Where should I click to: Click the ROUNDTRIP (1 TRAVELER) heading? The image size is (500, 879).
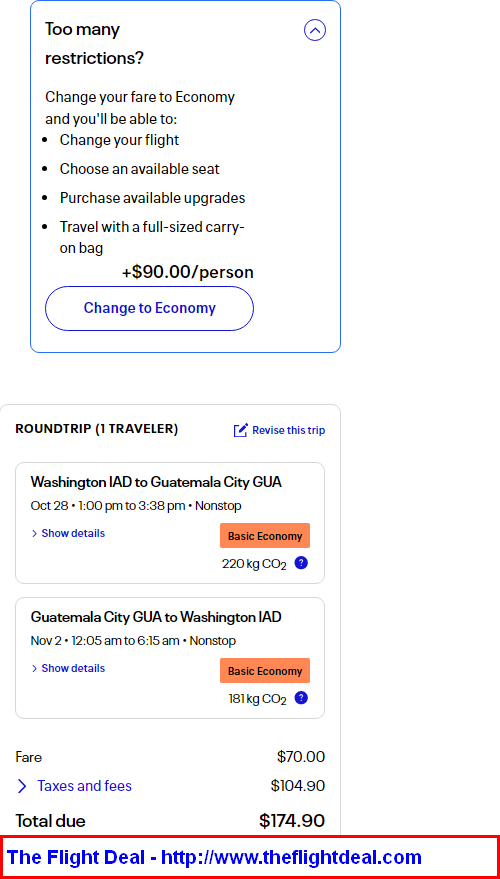(96, 429)
